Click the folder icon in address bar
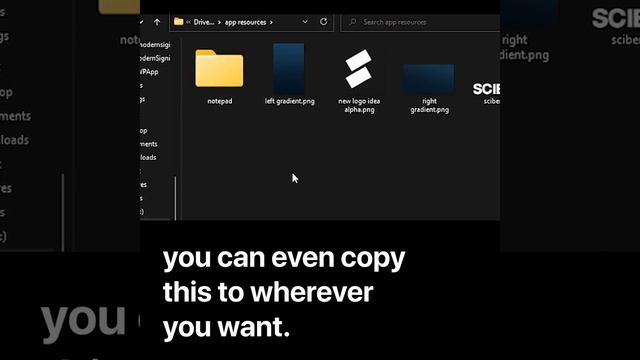This screenshot has width=640, height=360. [x=178, y=22]
